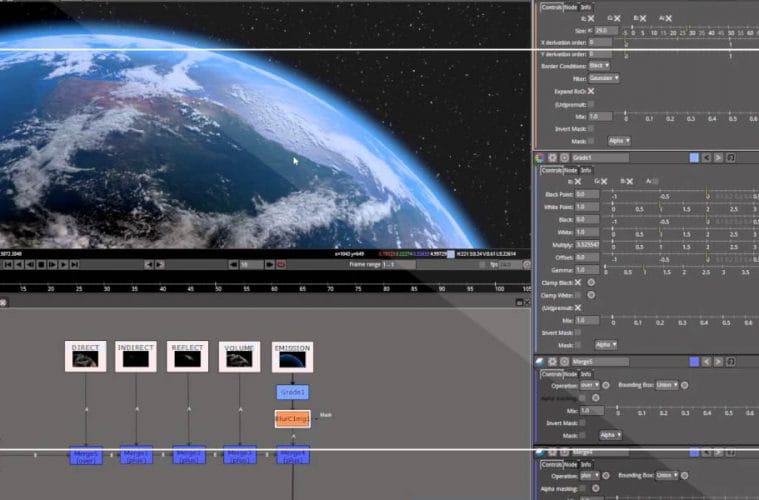Open the Grade1 node color wheel icon
The width and height of the screenshot is (759, 500).
coord(539,158)
